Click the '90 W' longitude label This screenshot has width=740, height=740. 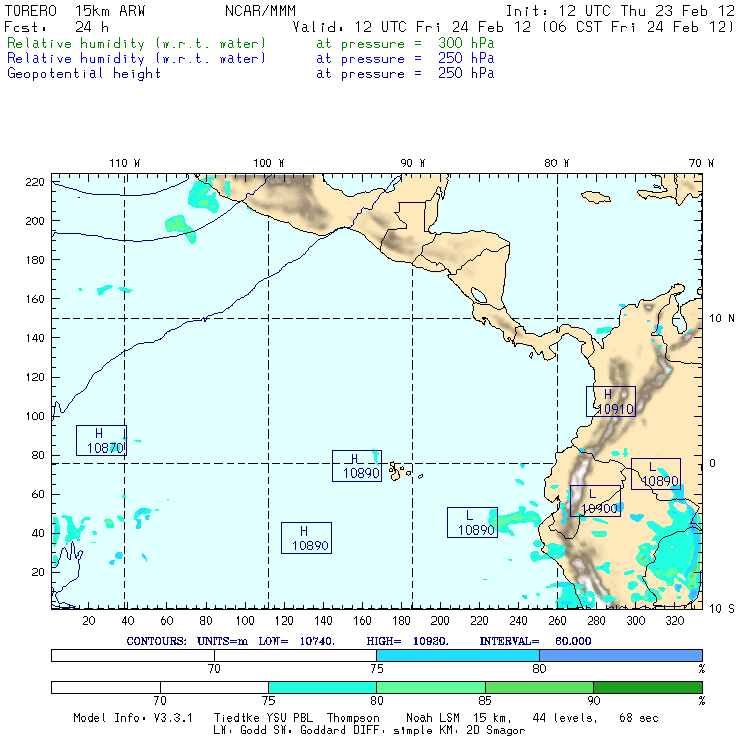pyautogui.click(x=412, y=163)
